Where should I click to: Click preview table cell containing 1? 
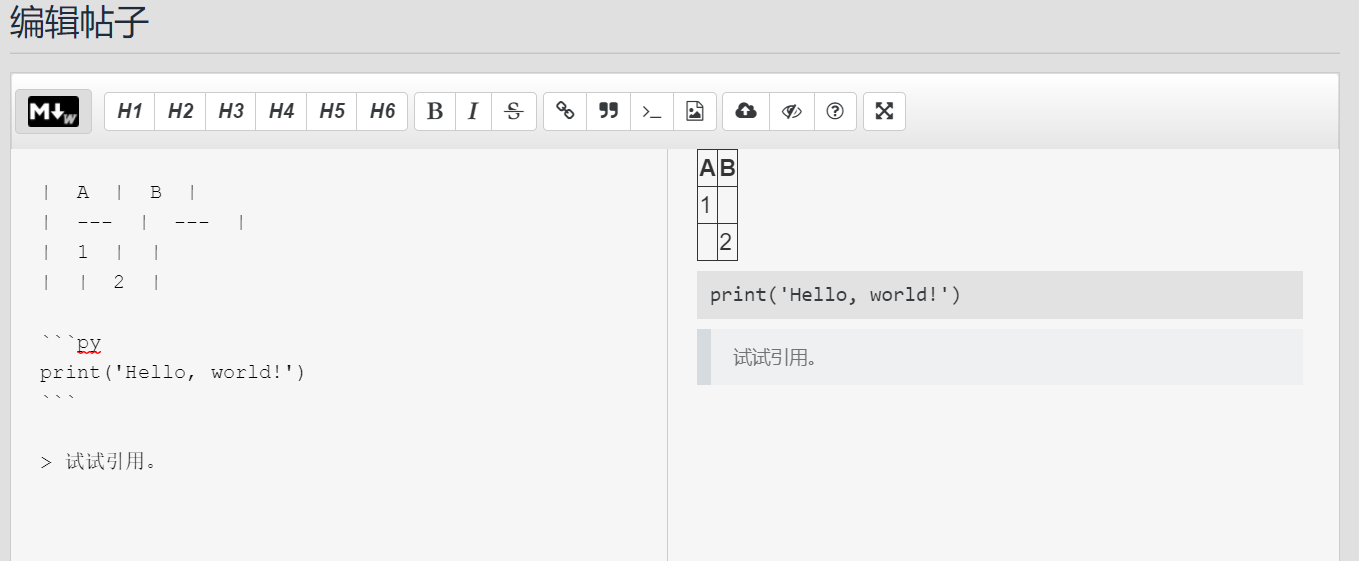(707, 205)
